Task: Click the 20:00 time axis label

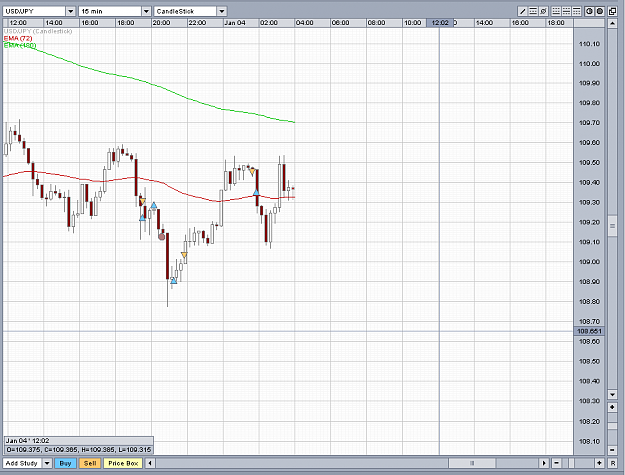Action: pyautogui.click(x=161, y=23)
